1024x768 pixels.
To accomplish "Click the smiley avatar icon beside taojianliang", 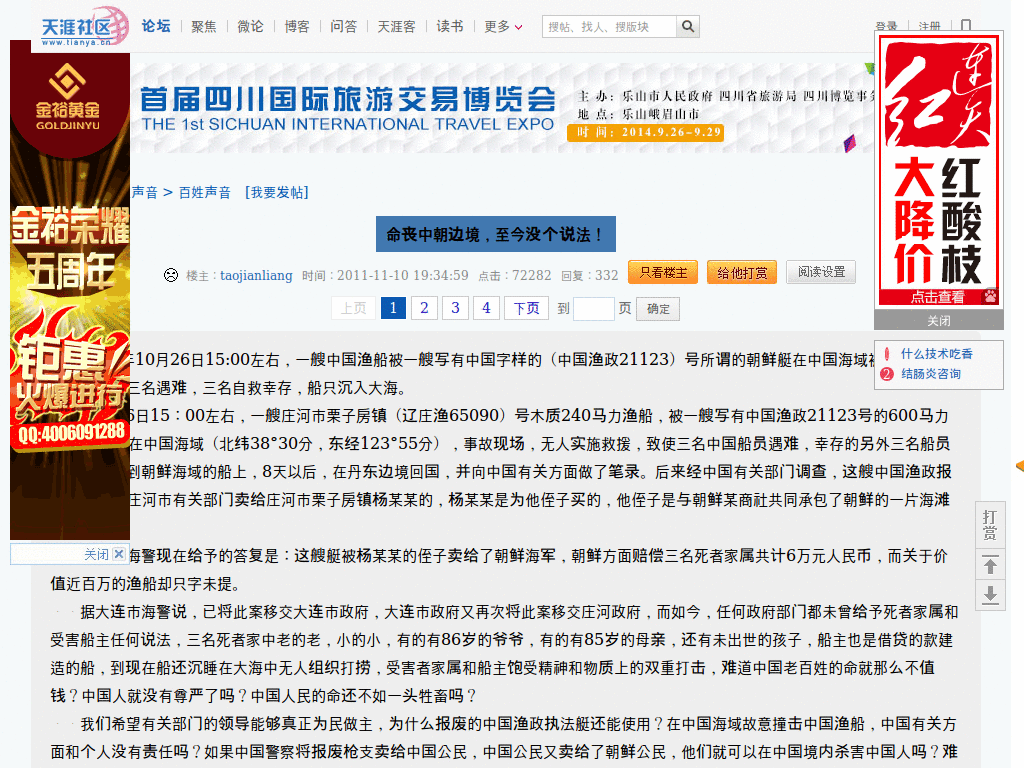I will pyautogui.click(x=170, y=274).
